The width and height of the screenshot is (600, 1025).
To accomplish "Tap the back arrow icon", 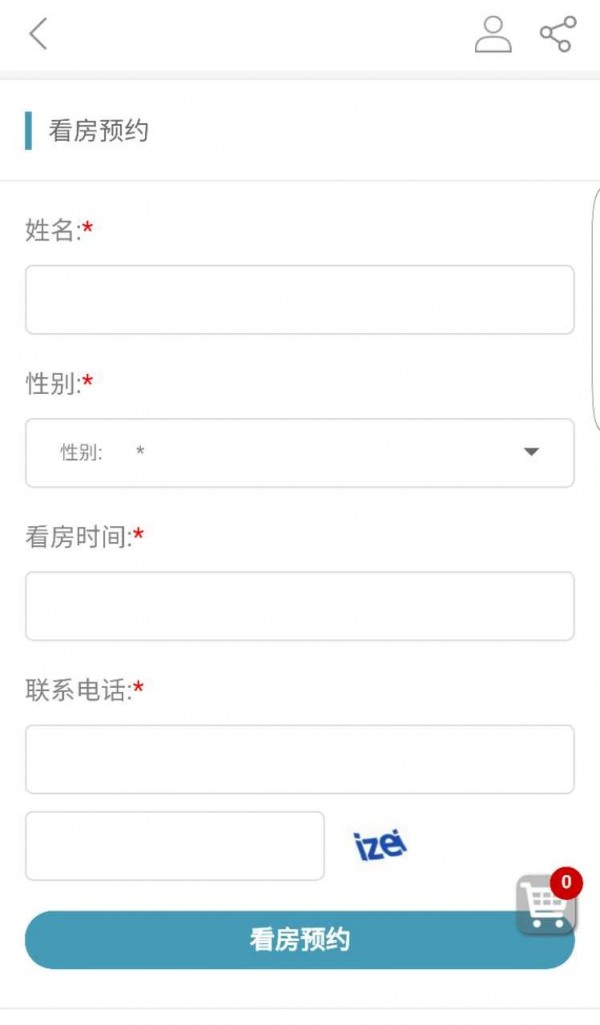I will (38, 34).
